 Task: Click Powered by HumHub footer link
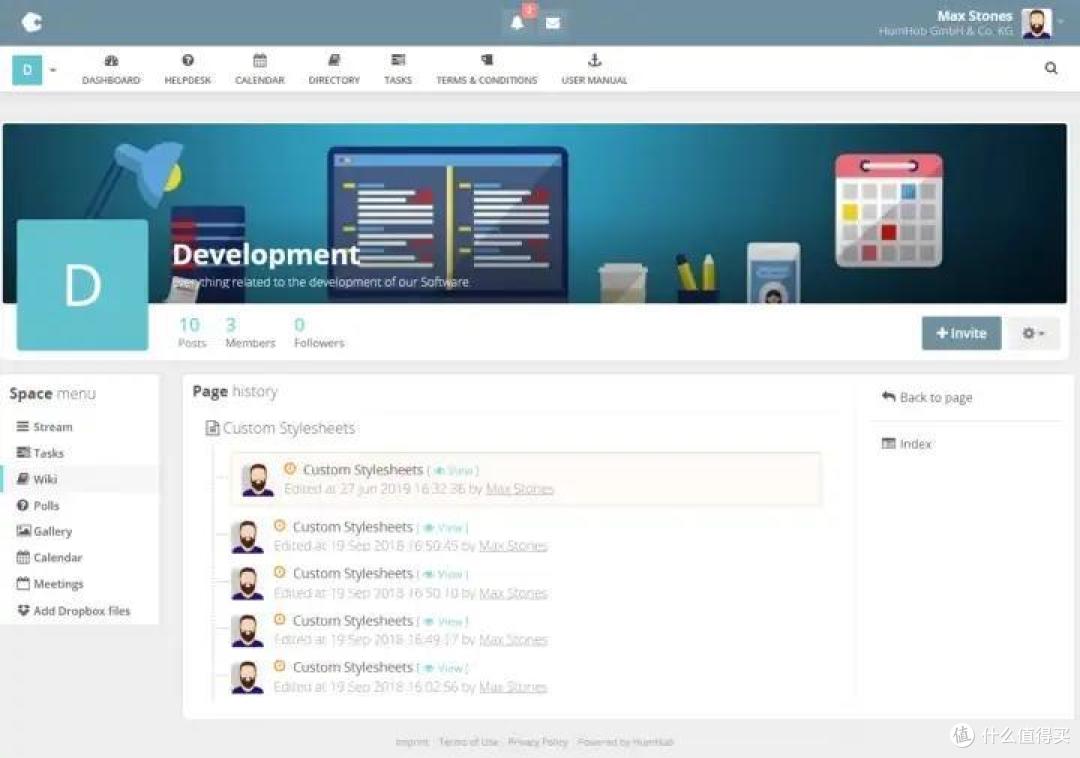625,742
